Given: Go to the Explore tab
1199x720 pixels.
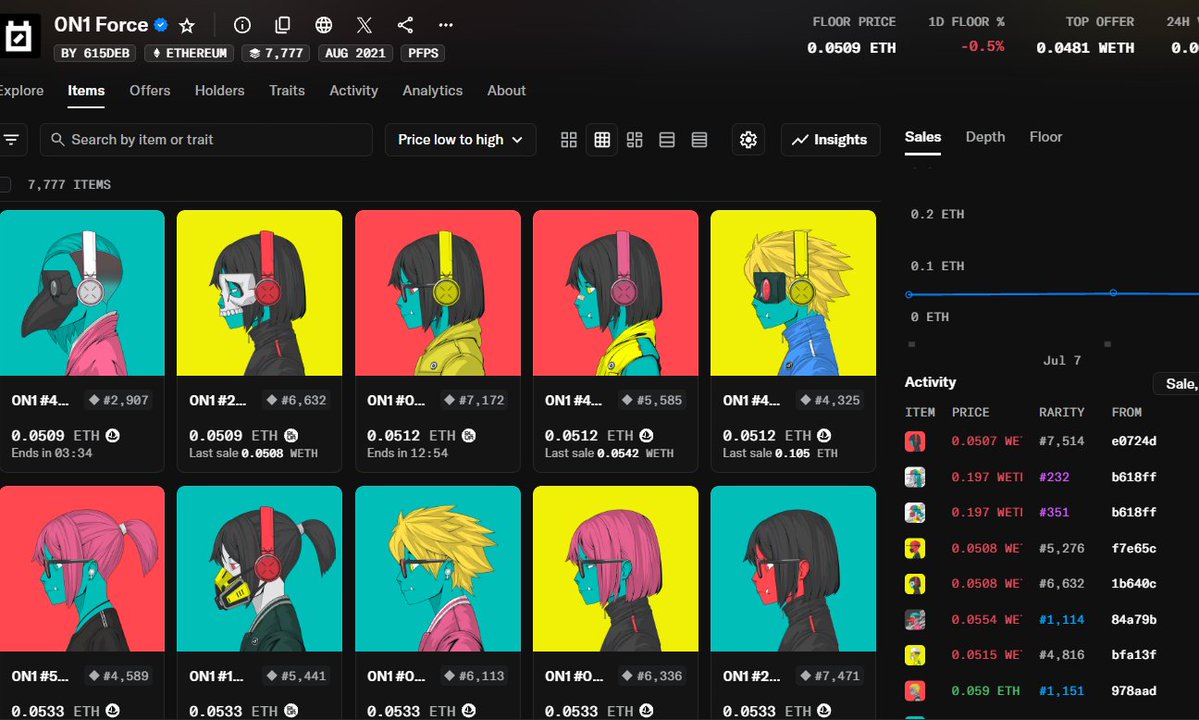Looking at the screenshot, I should click(x=21, y=90).
